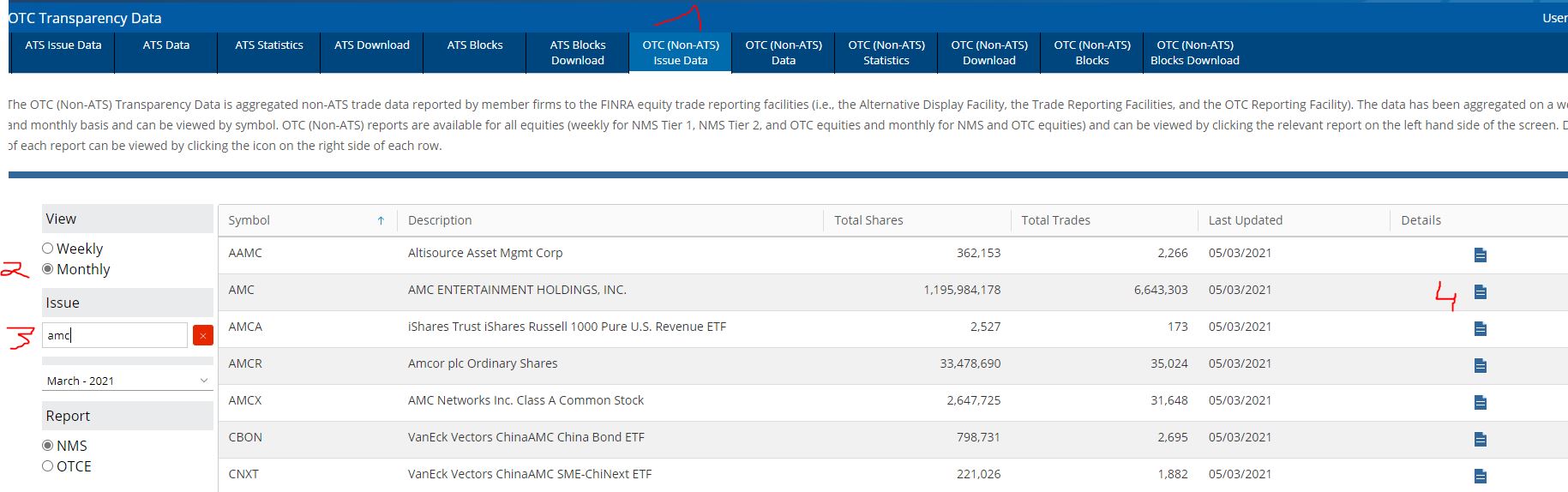Open details icon for AMC Entertainment row
1568x492 pixels.
pyautogui.click(x=1480, y=291)
